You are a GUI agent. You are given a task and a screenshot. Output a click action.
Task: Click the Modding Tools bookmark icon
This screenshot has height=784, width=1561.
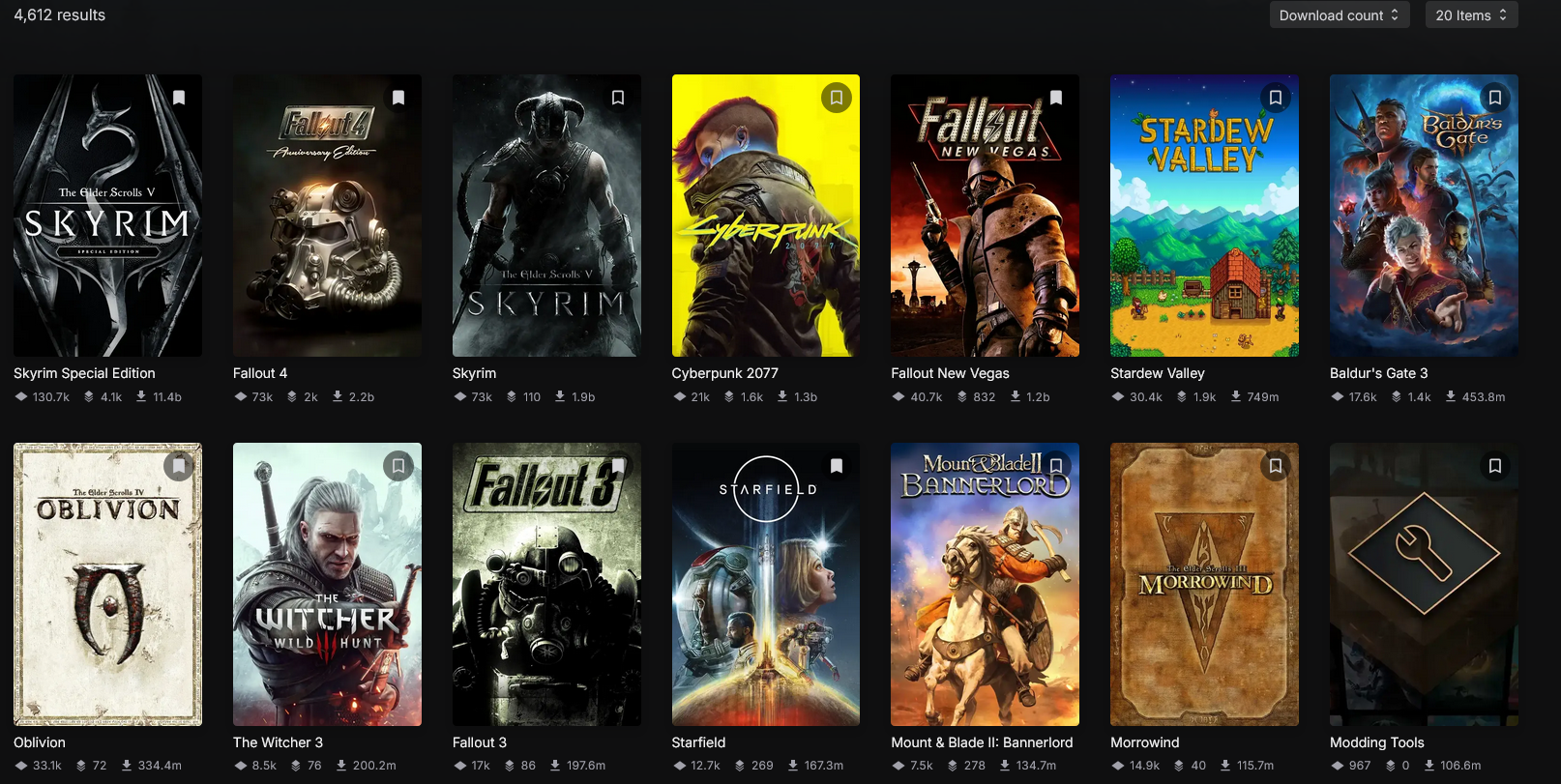(1495, 466)
